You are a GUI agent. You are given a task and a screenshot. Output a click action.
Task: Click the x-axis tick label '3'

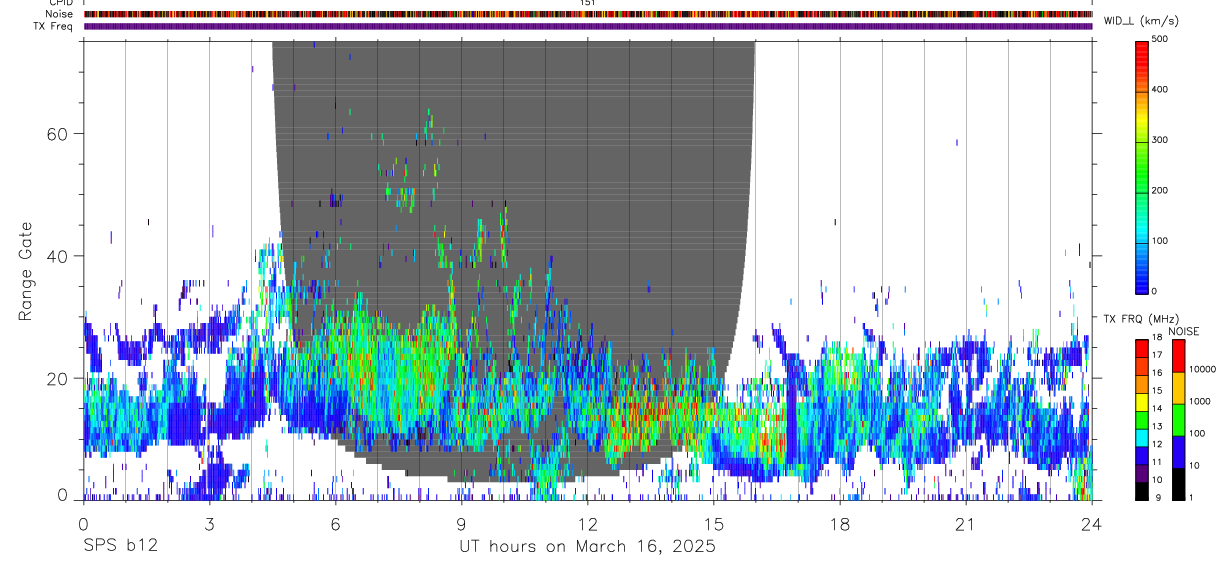[209, 524]
